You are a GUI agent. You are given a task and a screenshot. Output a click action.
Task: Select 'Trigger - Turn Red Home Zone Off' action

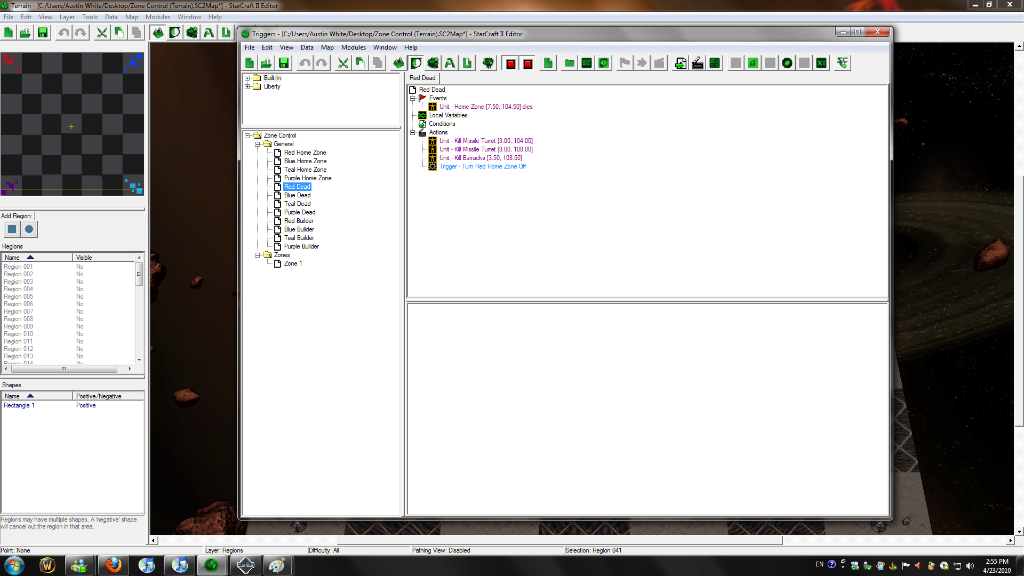click(483, 166)
